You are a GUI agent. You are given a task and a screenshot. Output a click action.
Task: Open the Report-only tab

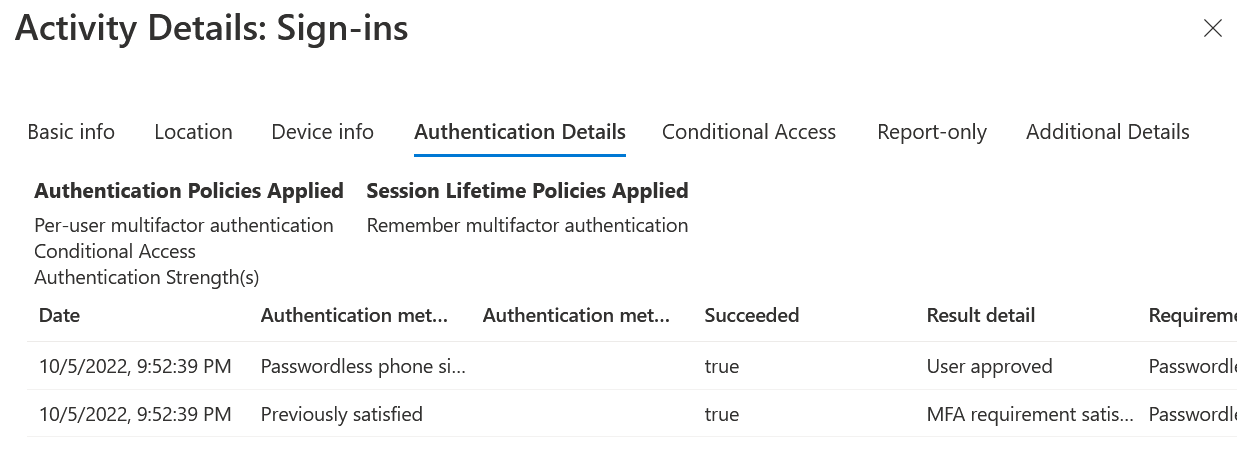pos(931,132)
